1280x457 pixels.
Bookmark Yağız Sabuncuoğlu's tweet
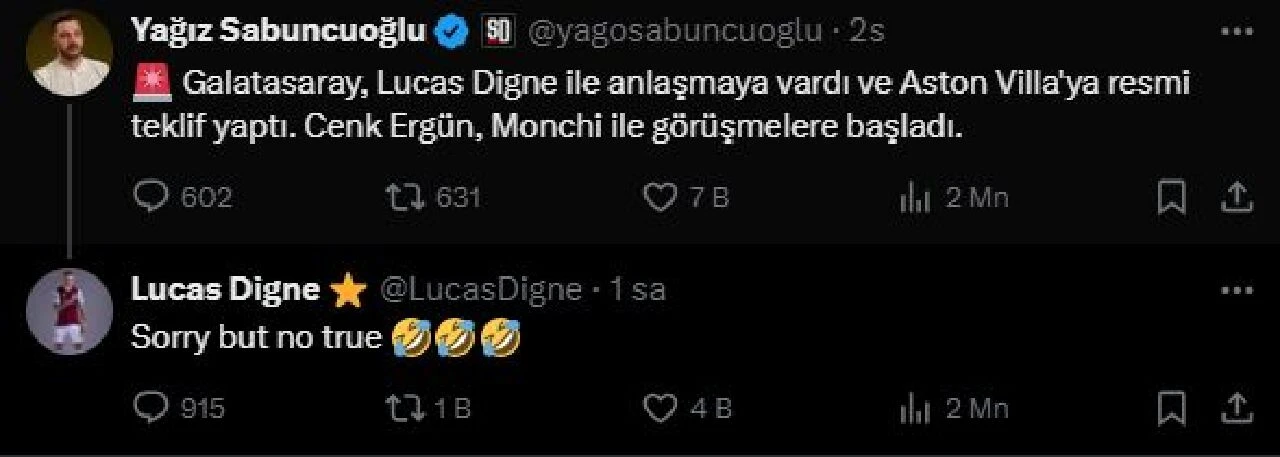[x=1172, y=198]
